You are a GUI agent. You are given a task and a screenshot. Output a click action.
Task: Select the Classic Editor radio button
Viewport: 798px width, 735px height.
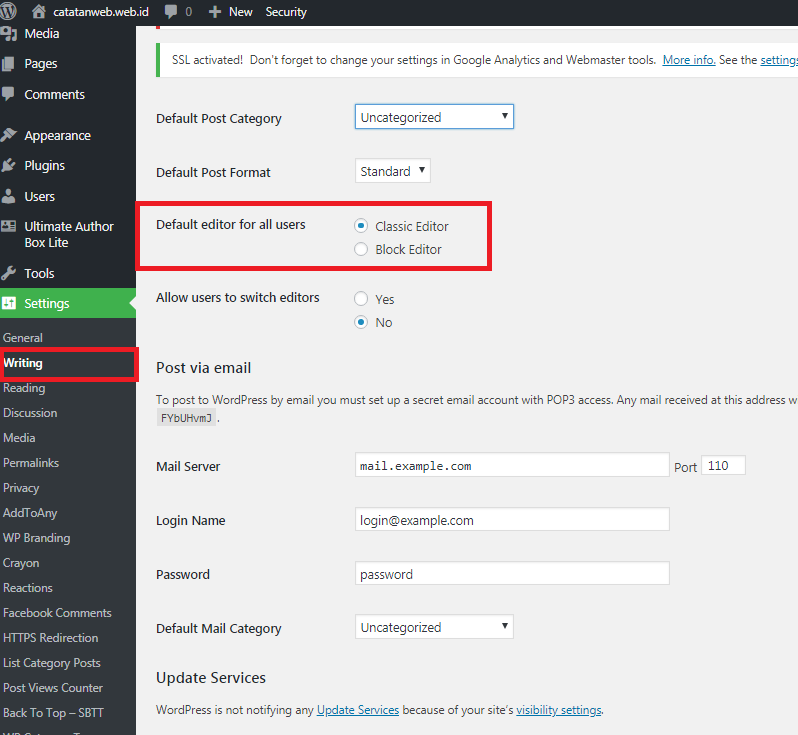click(x=361, y=226)
